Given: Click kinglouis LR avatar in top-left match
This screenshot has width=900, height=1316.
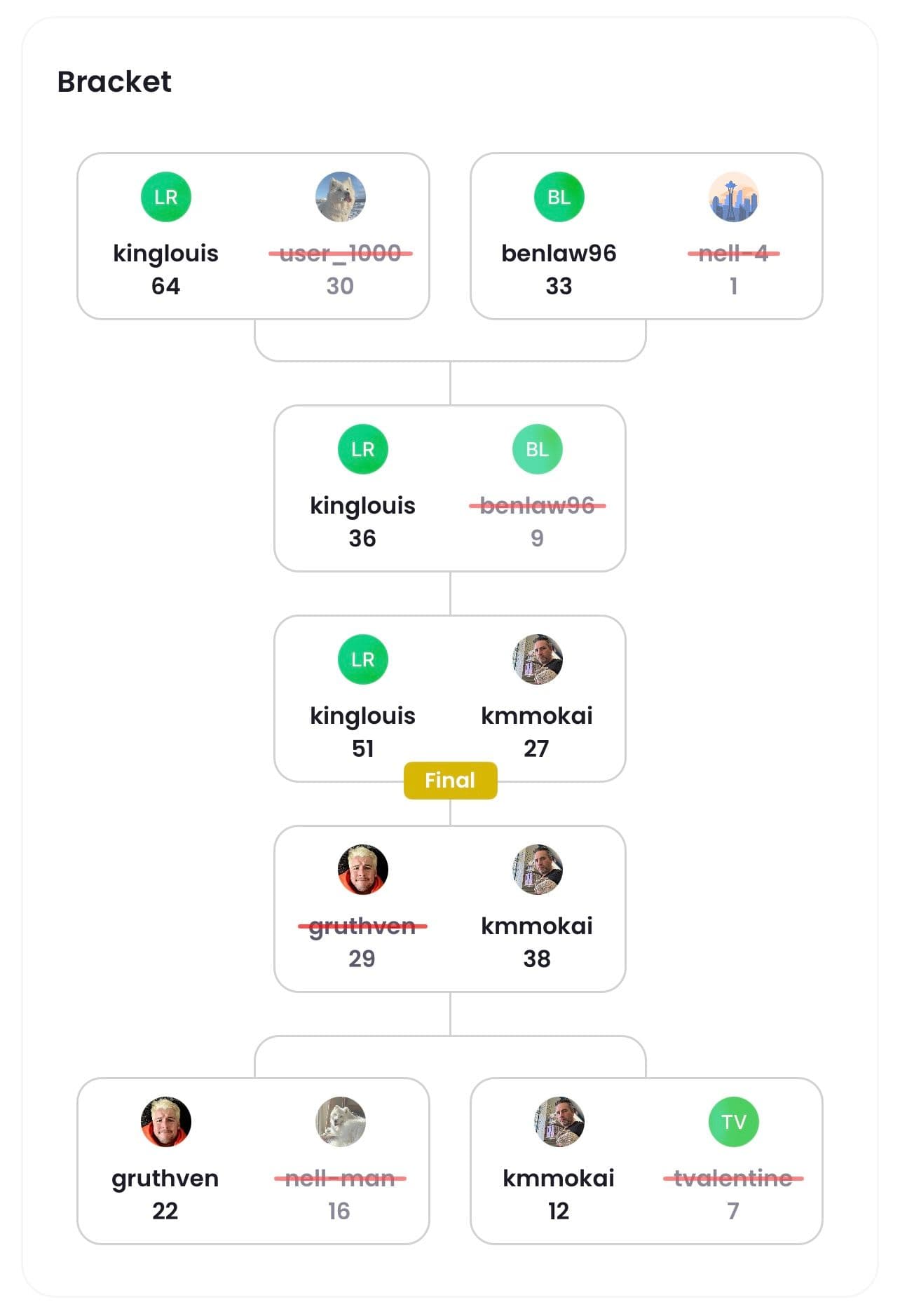Looking at the screenshot, I should (165, 197).
